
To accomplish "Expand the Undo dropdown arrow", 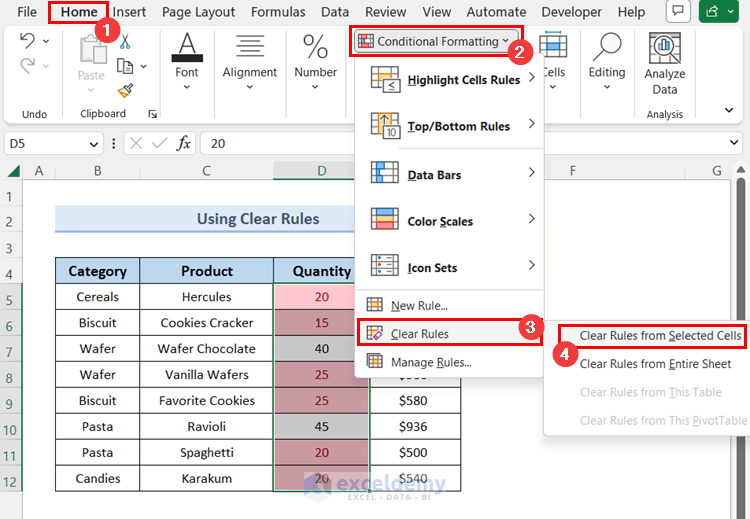I will [x=46, y=41].
